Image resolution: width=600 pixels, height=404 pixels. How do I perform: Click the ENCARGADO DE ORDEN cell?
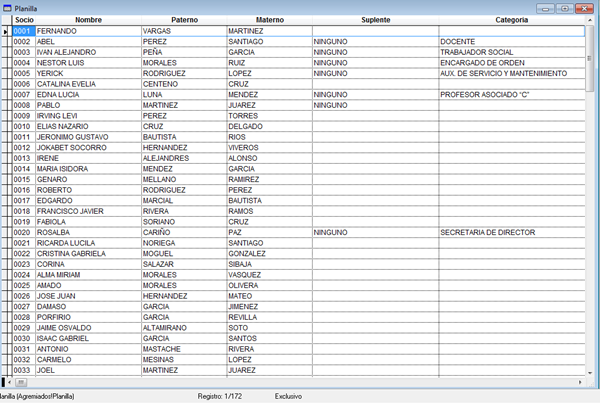512,63
